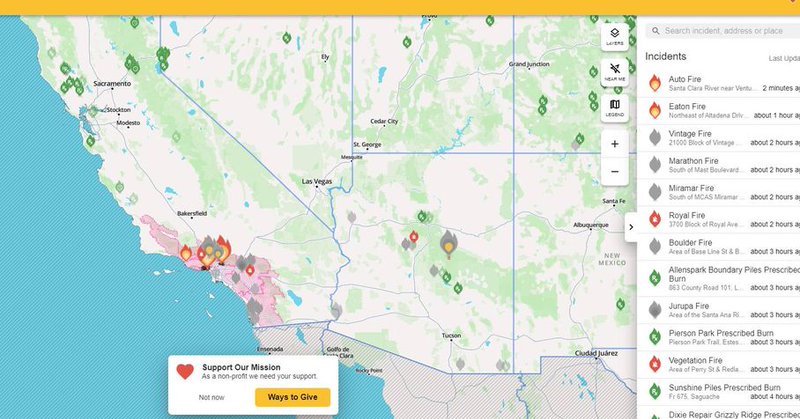Click the Pierson Park green burn icon
This screenshot has width=800, height=419.
[655, 337]
